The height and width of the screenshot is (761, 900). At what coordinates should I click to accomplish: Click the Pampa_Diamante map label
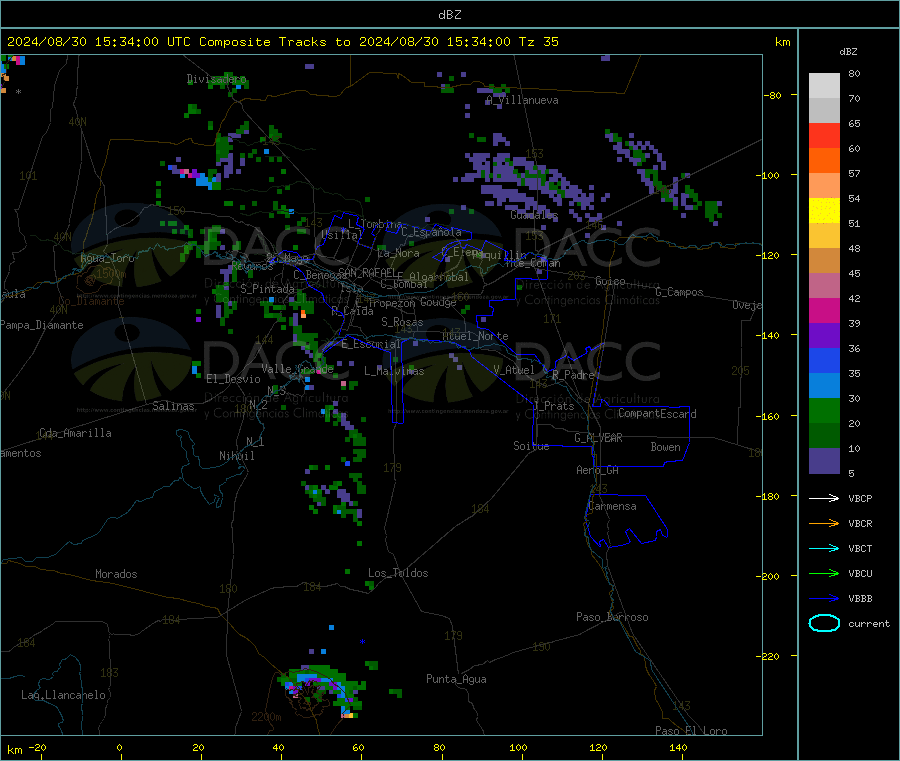pos(41,325)
